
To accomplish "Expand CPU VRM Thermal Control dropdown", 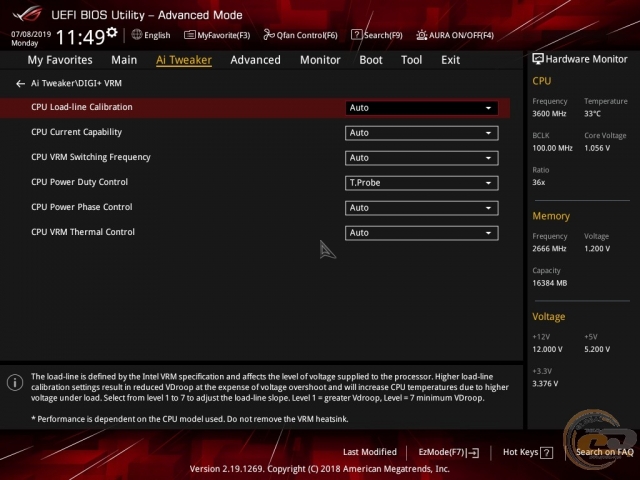I will [x=422, y=233].
